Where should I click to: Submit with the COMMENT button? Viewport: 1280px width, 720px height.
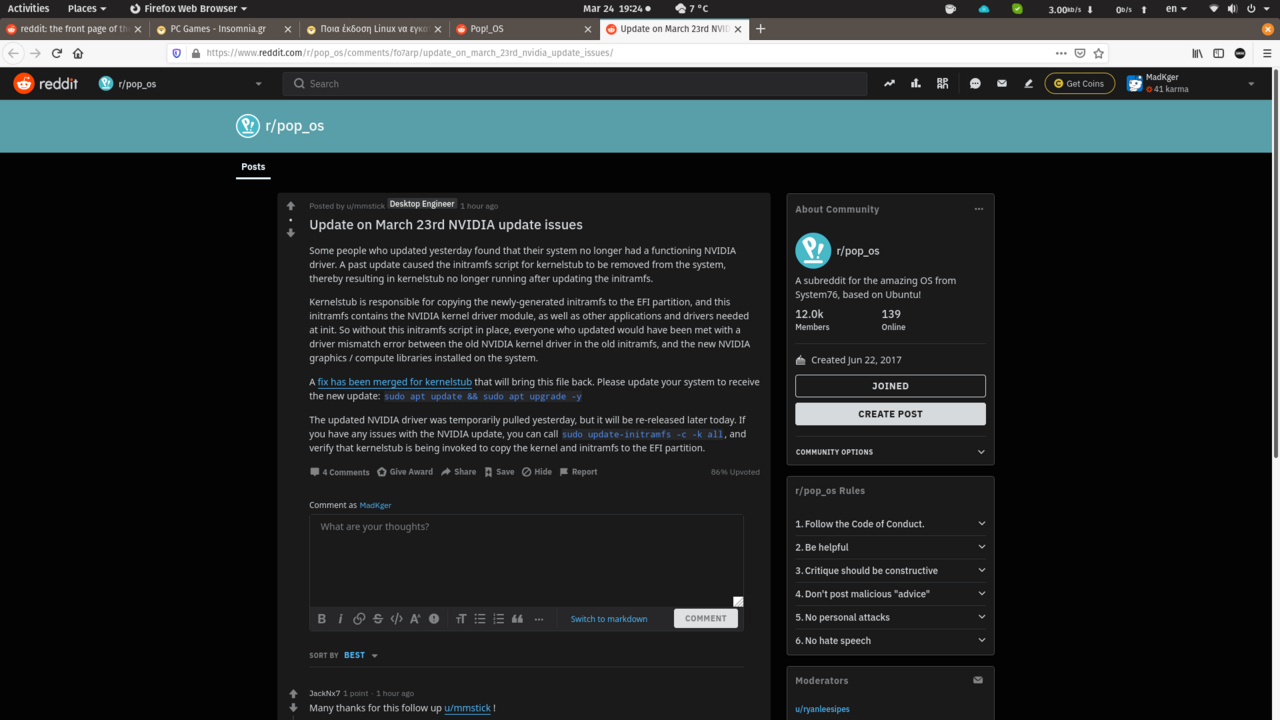click(706, 618)
